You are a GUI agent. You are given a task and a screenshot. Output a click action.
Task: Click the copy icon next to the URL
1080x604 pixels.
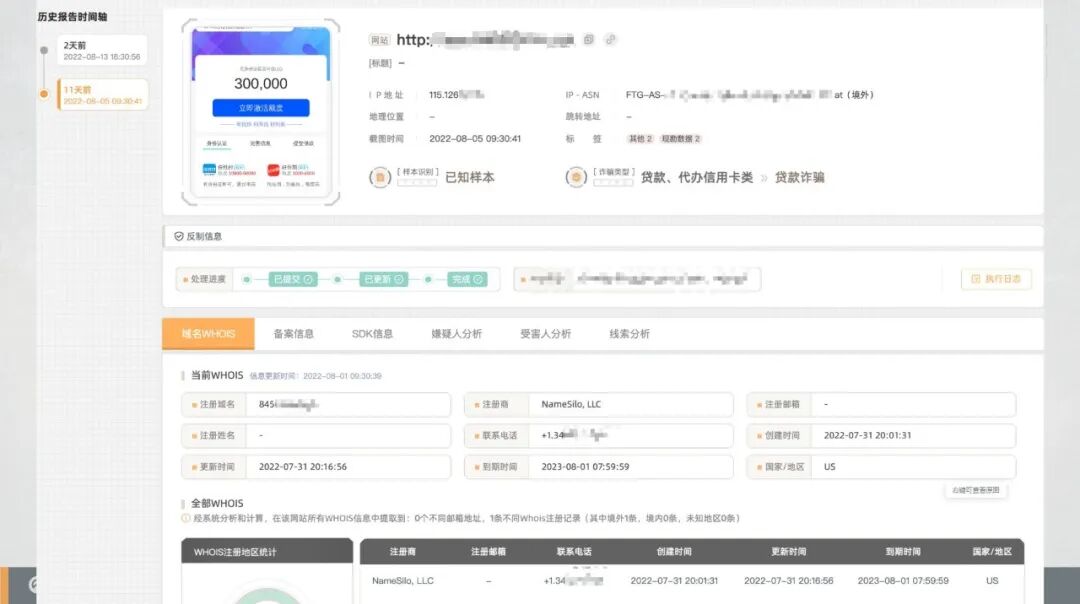588,40
